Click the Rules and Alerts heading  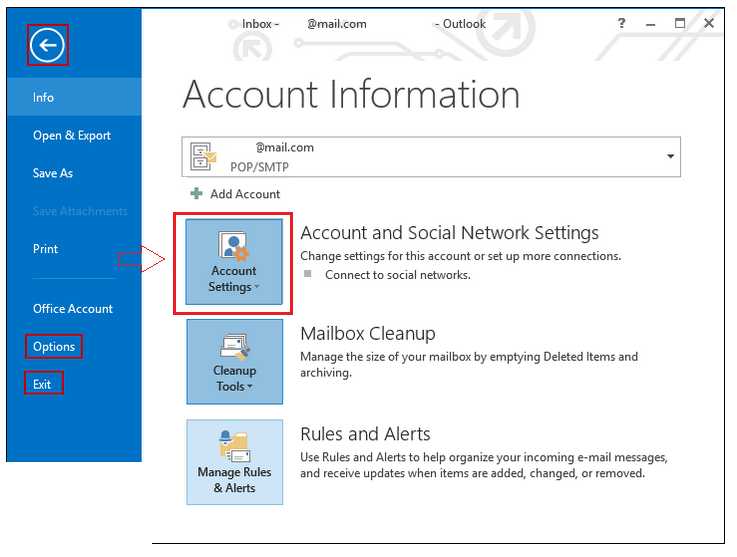pos(365,434)
